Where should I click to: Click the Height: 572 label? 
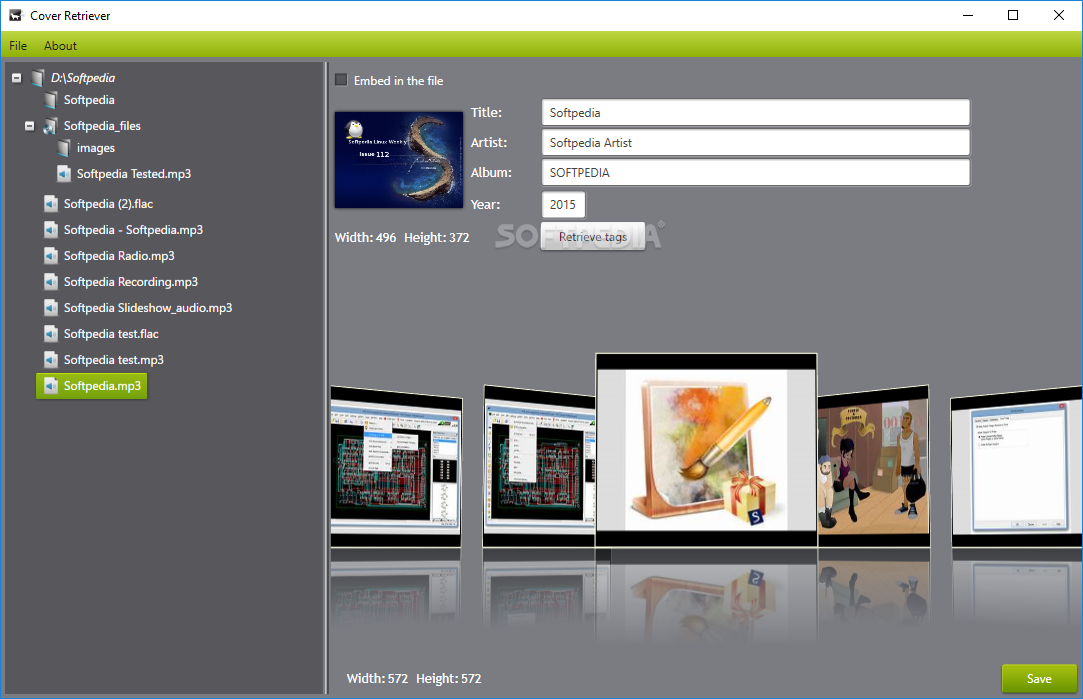(x=448, y=679)
